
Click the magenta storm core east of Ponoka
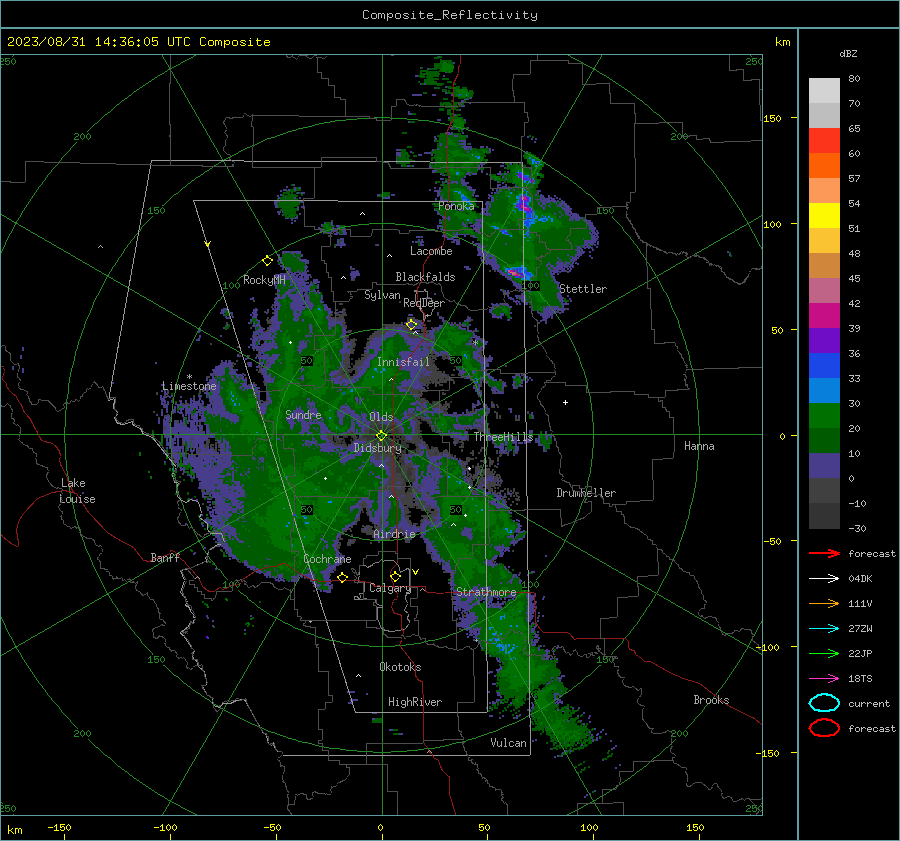coord(525,203)
